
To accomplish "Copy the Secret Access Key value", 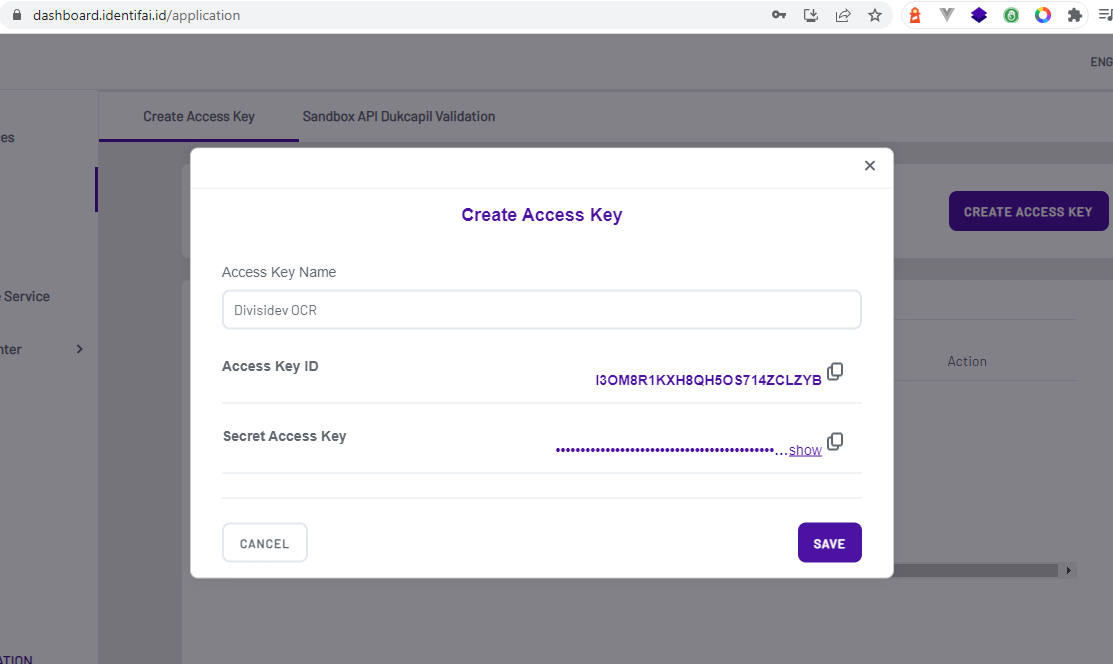I will pos(835,442).
